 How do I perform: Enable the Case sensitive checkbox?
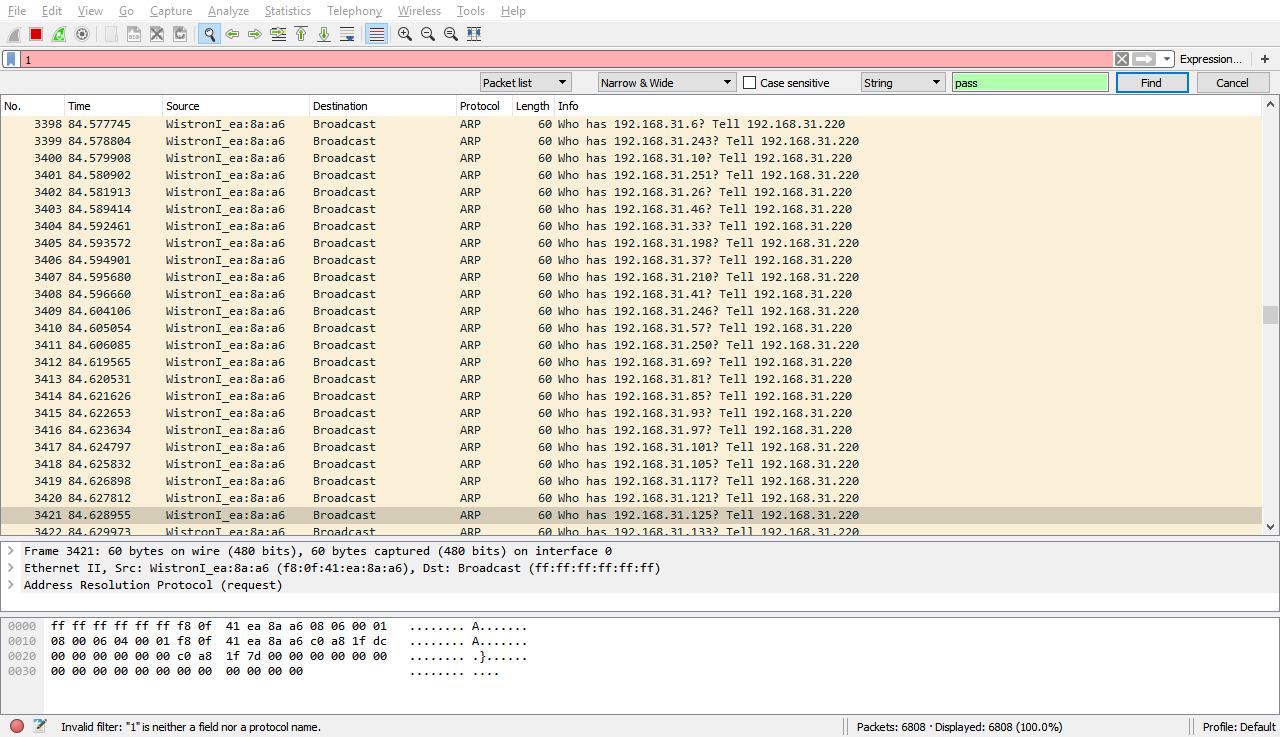coord(749,83)
